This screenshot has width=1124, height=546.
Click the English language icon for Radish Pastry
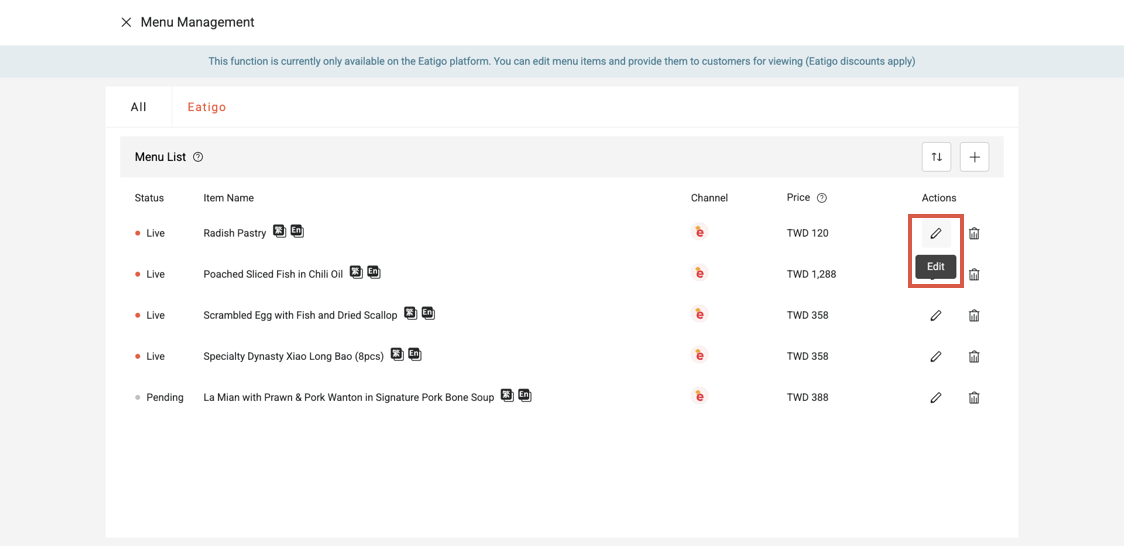297,231
